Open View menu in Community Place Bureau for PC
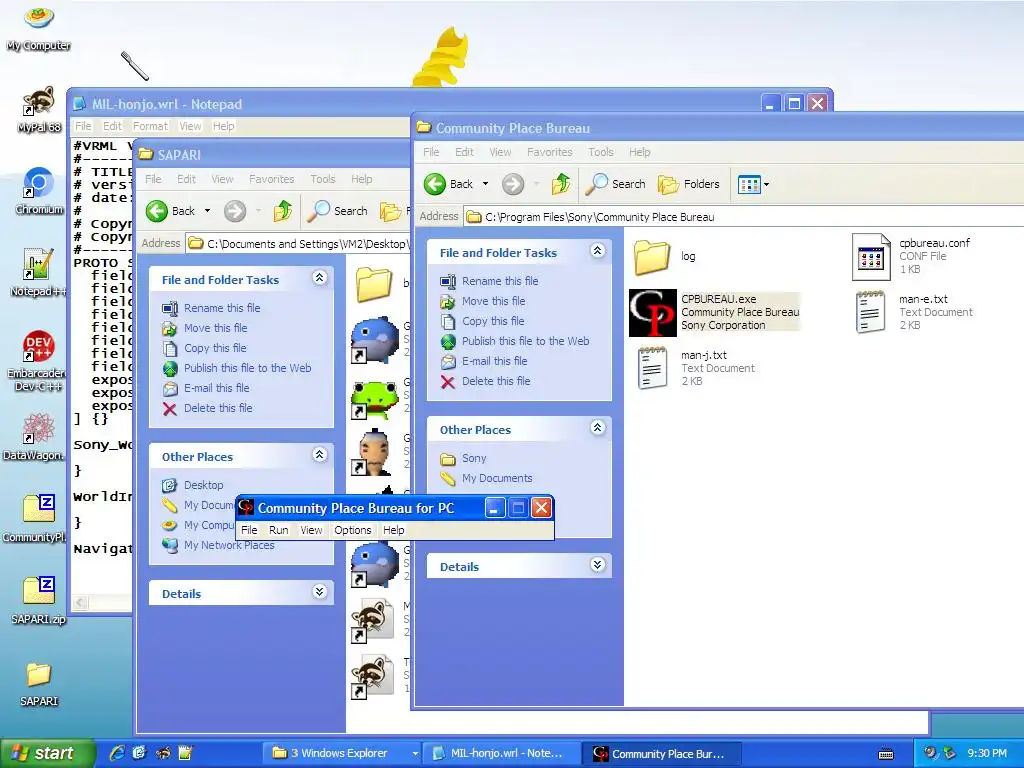The image size is (1024, 768). (x=311, y=530)
